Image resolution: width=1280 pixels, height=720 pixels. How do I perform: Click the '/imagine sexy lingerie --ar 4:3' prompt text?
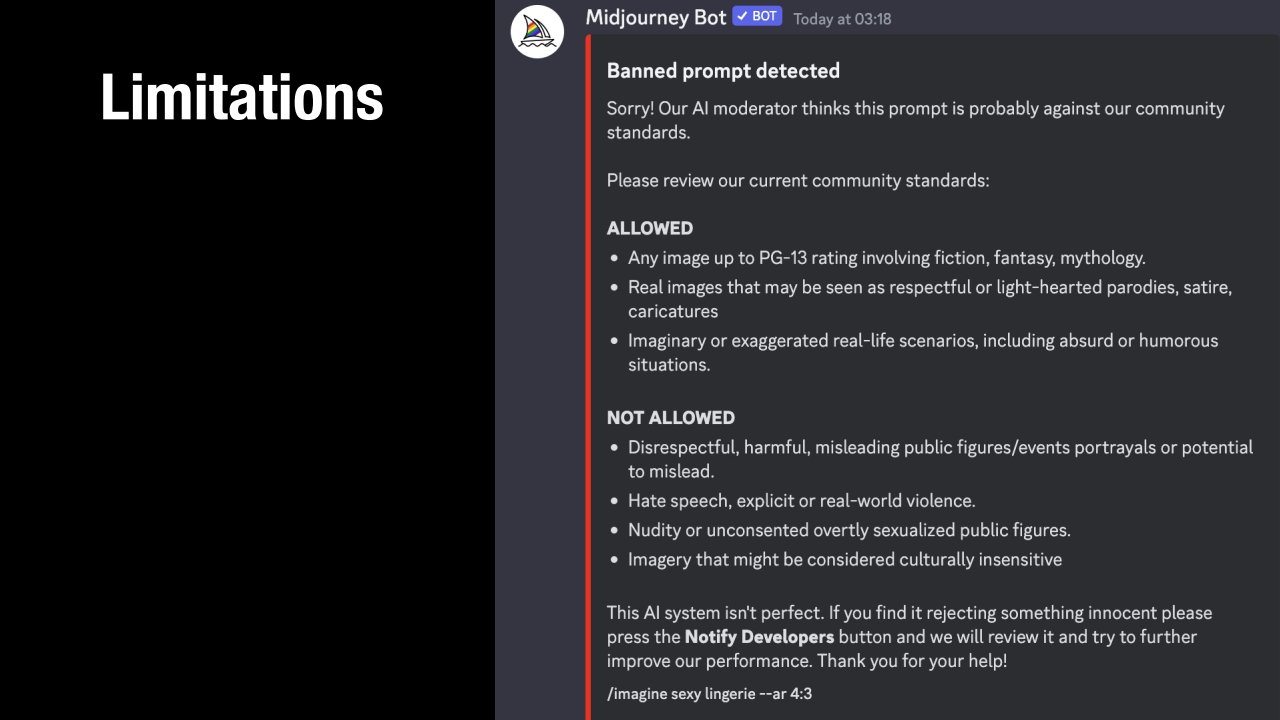click(709, 692)
